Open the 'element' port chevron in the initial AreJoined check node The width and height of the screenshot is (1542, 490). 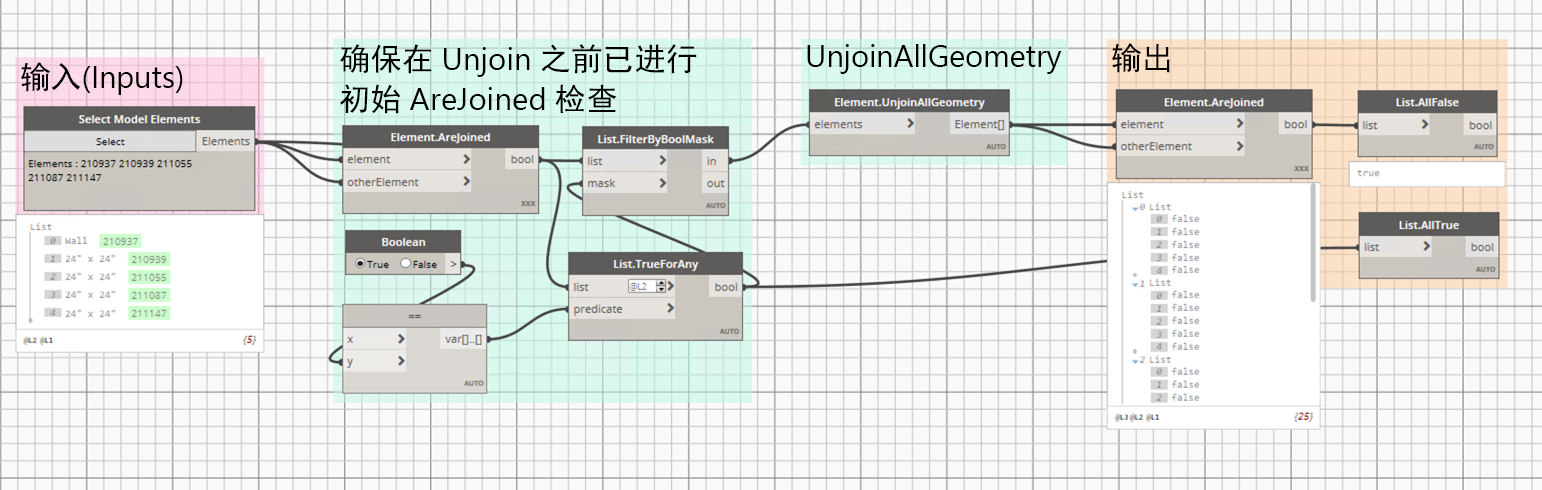pyautogui.click(x=467, y=160)
